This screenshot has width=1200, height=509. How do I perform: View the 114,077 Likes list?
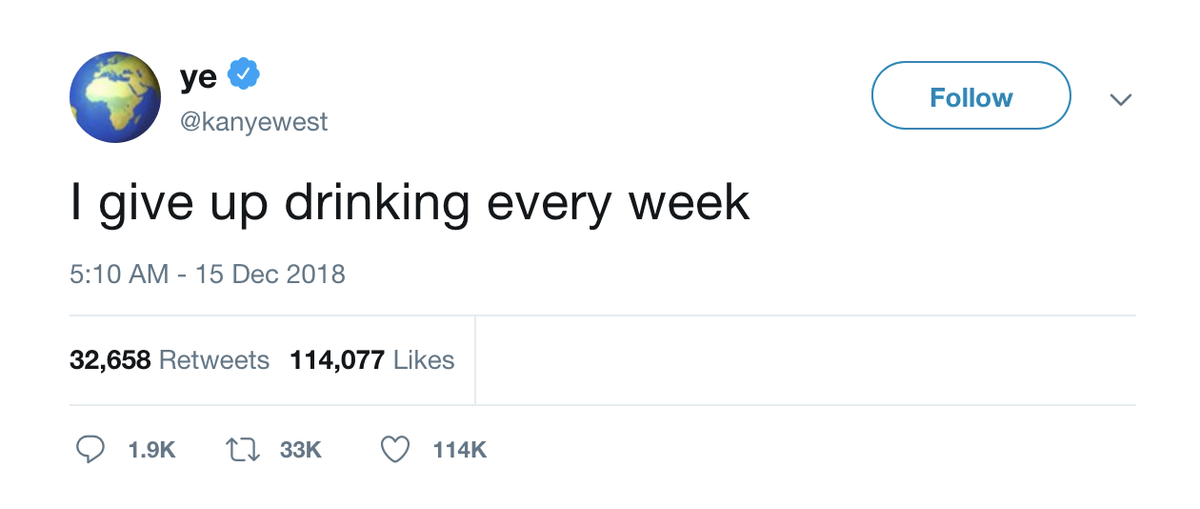point(371,360)
